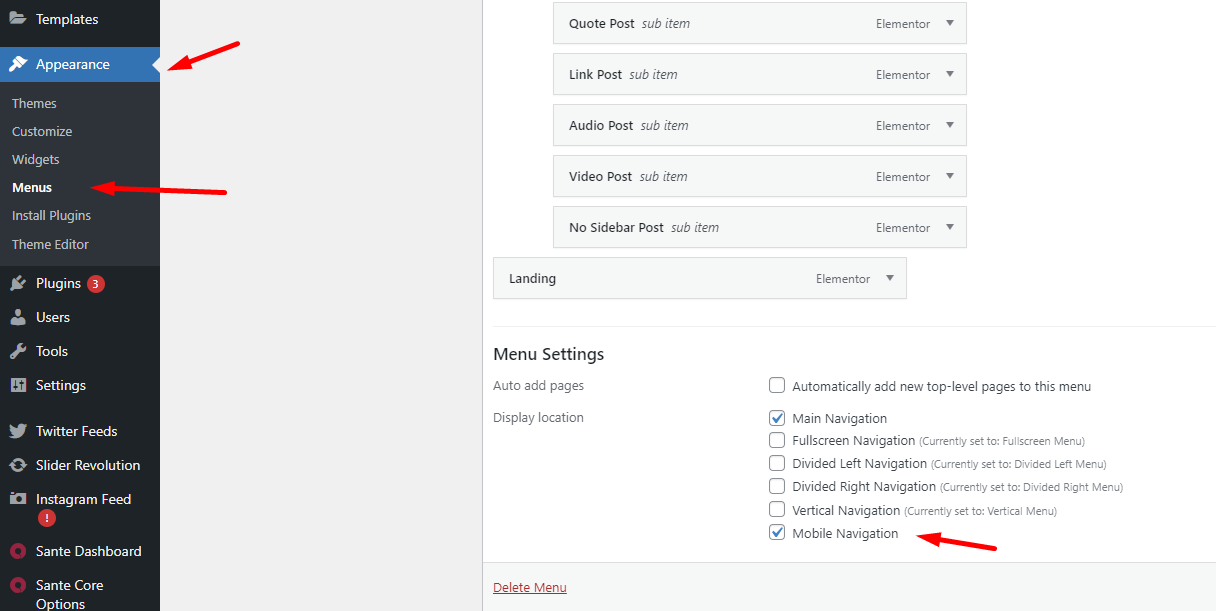Open the Twitter Feeds page label
The image size is (1216, 611).
pos(77,431)
